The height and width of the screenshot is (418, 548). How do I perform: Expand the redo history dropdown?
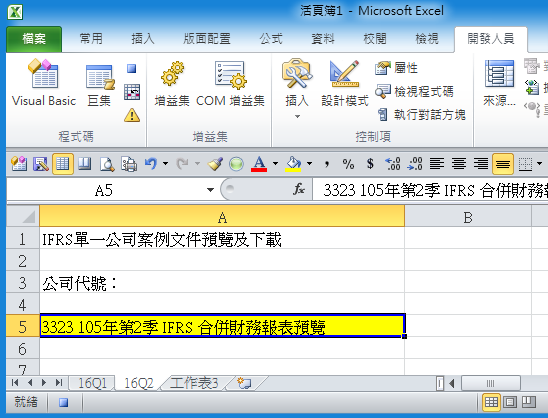point(197,163)
